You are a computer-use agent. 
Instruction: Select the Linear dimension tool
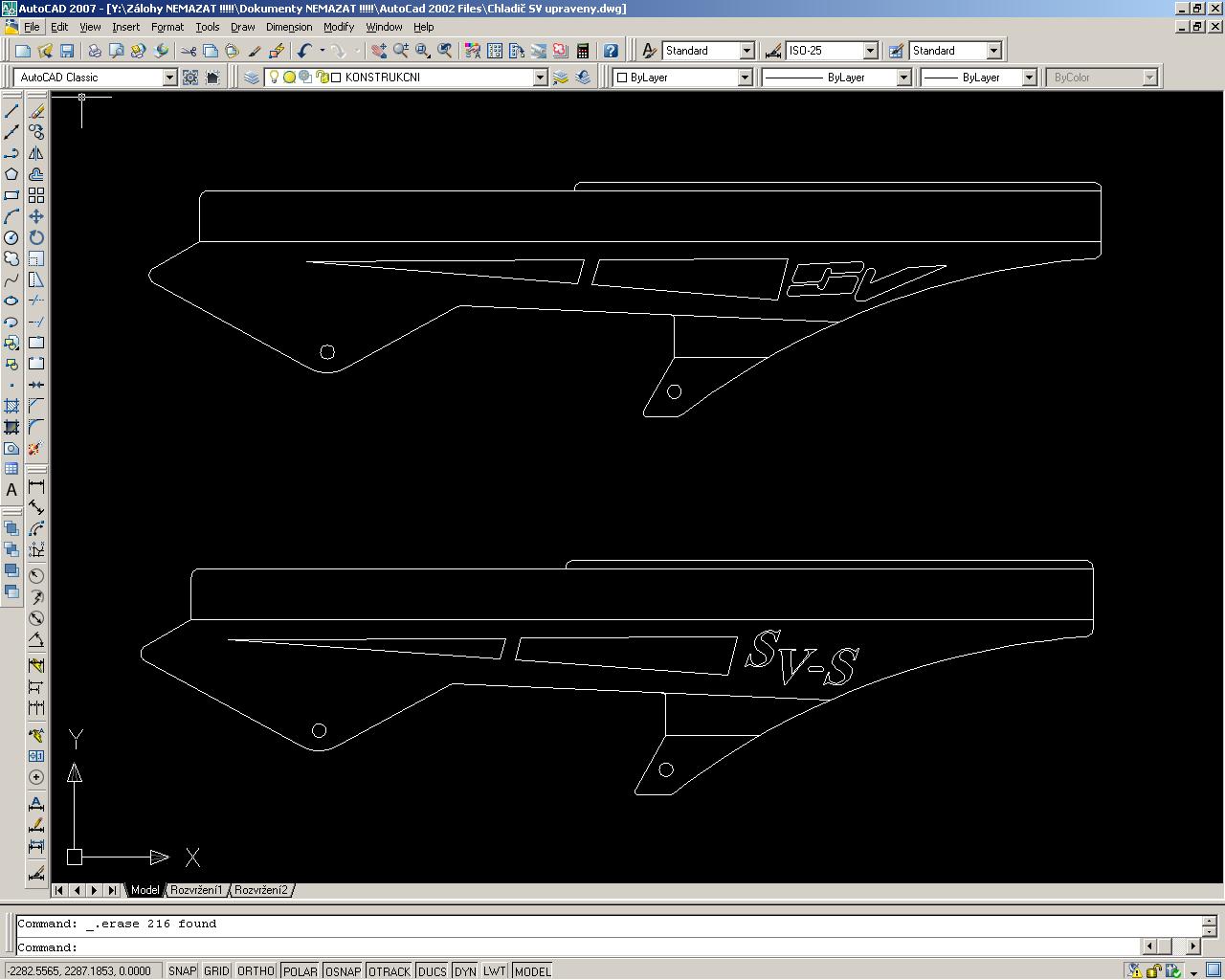point(36,486)
